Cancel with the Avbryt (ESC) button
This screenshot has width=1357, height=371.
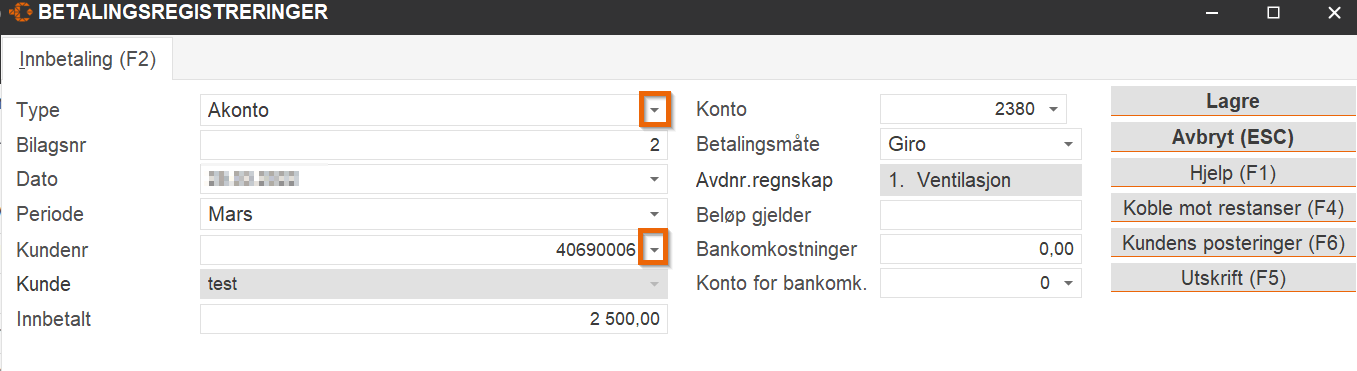point(1232,137)
